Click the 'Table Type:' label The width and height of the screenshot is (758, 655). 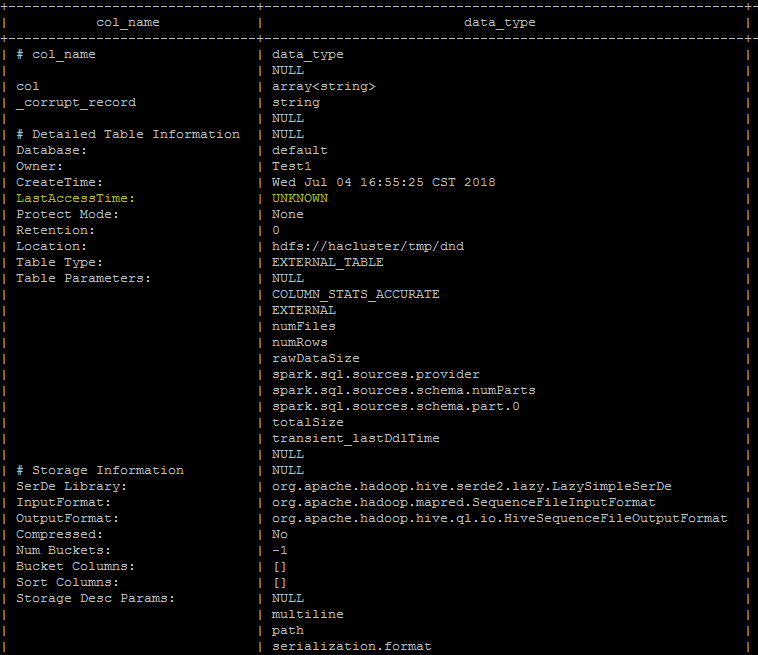tap(59, 262)
